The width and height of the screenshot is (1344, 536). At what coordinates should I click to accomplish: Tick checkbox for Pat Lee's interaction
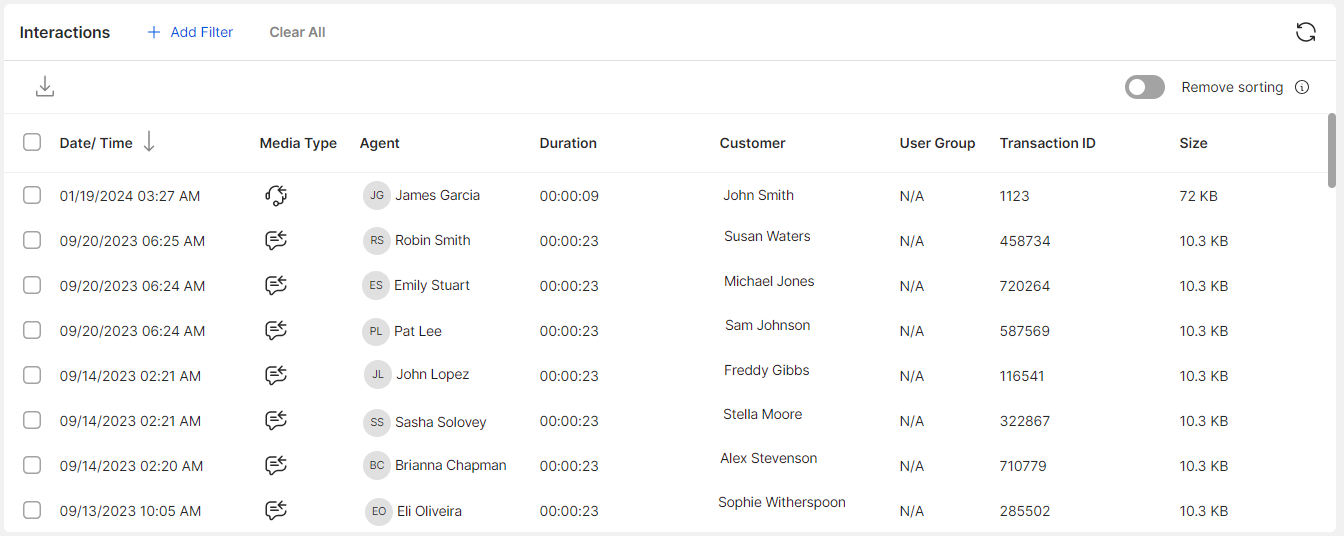[x=32, y=330]
